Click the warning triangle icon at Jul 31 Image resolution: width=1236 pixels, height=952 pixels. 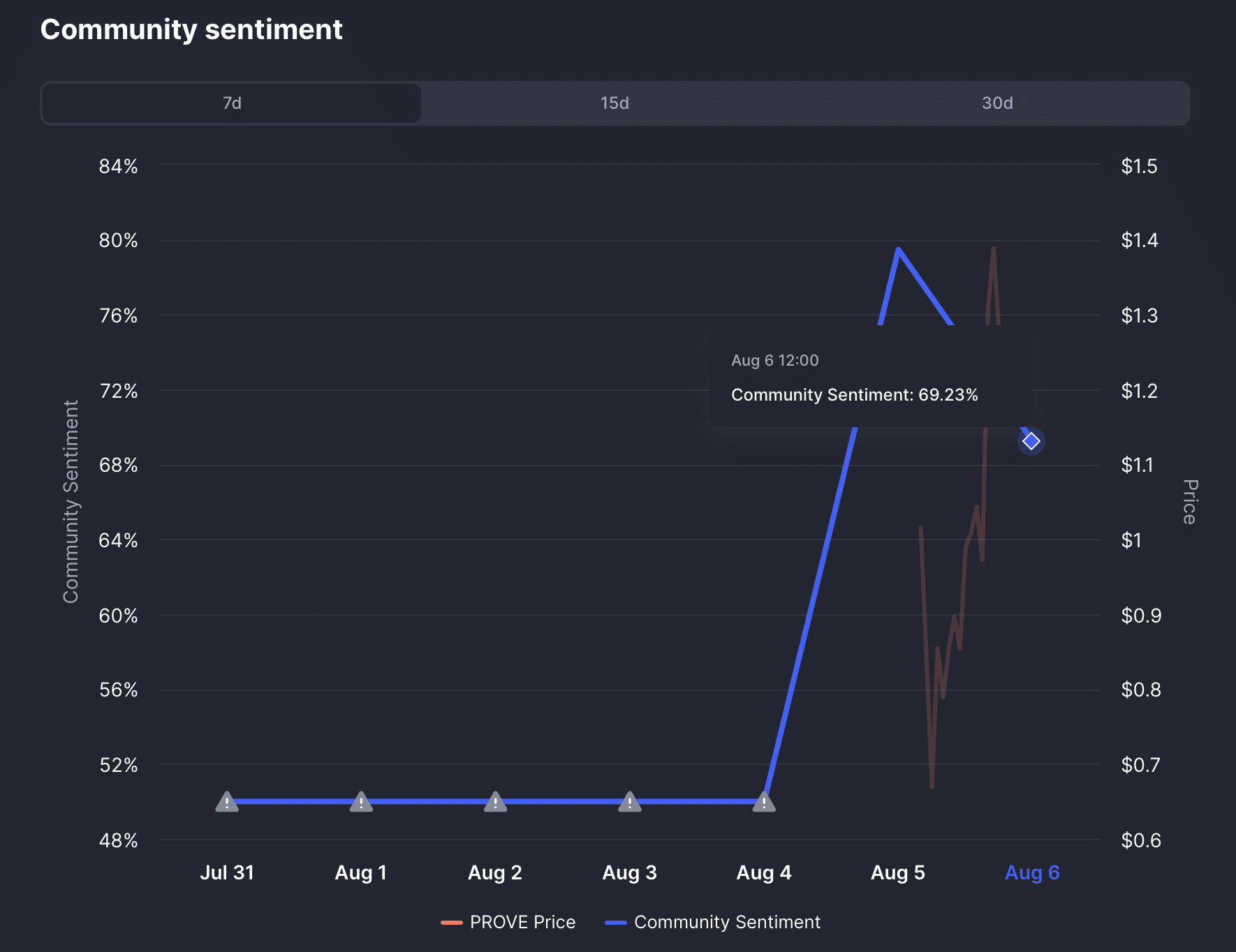[x=227, y=802]
